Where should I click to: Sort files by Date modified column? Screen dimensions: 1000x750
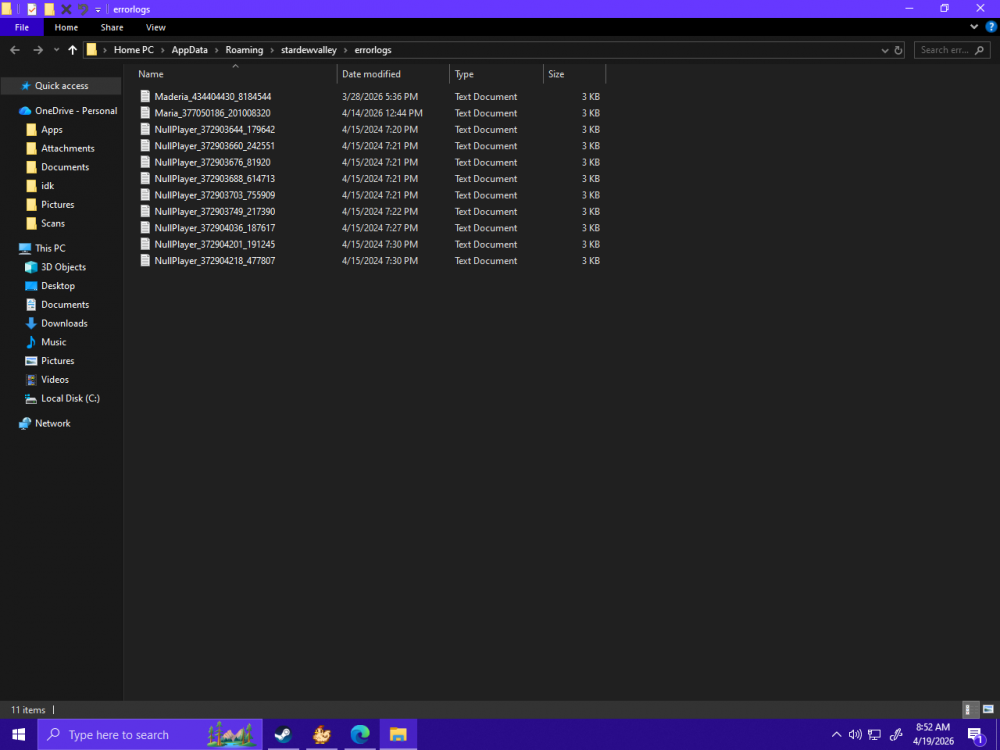pyautogui.click(x=371, y=74)
